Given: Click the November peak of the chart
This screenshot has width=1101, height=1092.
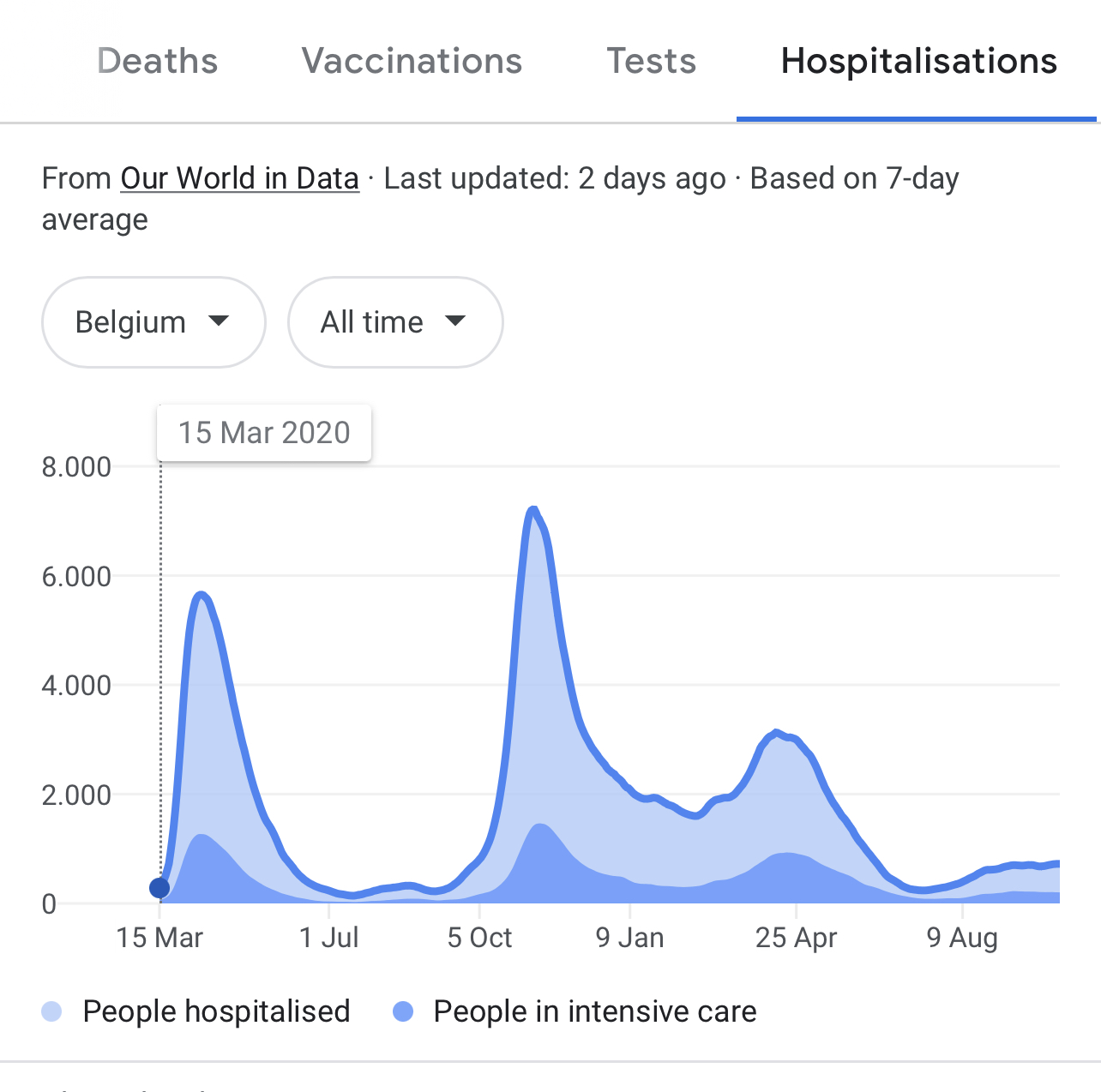Looking at the screenshot, I should pos(533,512).
